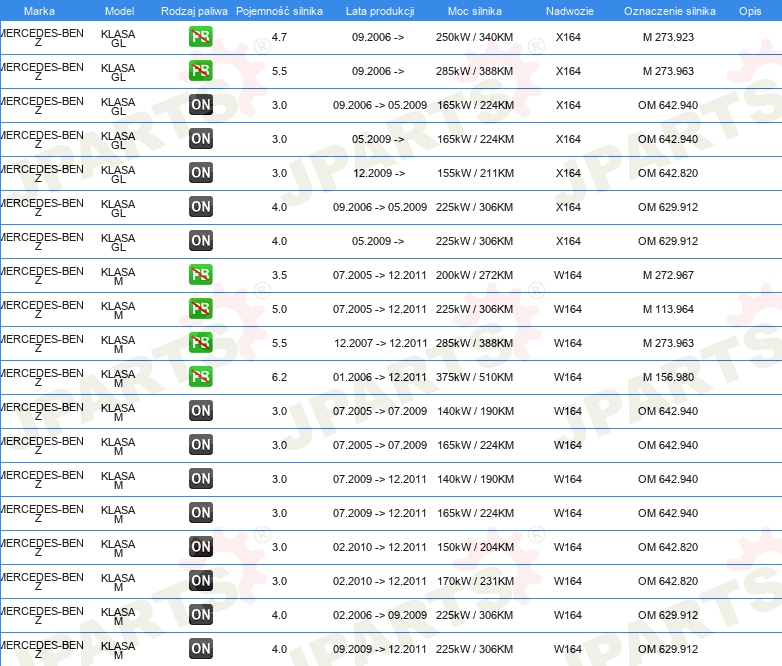
Task: Click ON icon for 09.2009 -> 12.2011 row
Action: click(200, 649)
